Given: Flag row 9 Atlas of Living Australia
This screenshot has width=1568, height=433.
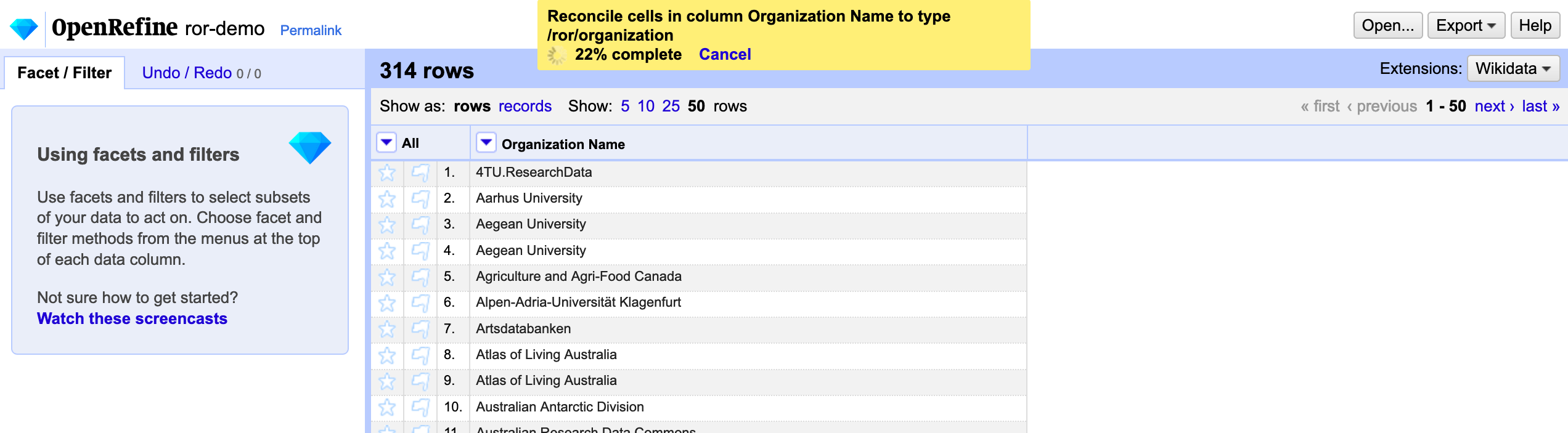Looking at the screenshot, I should pos(420,381).
